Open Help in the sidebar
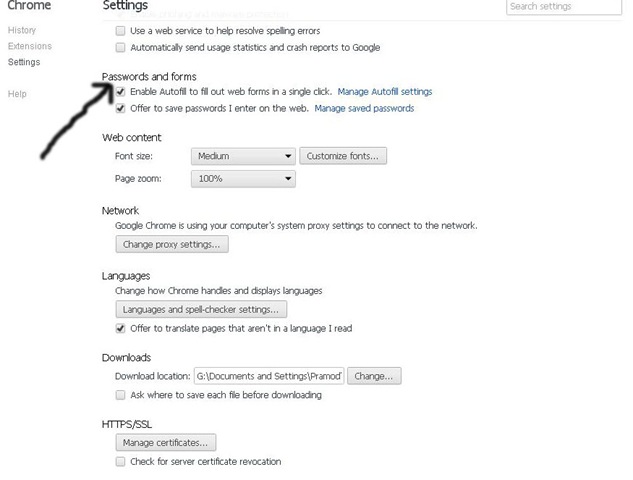The image size is (633, 480). (x=17, y=94)
